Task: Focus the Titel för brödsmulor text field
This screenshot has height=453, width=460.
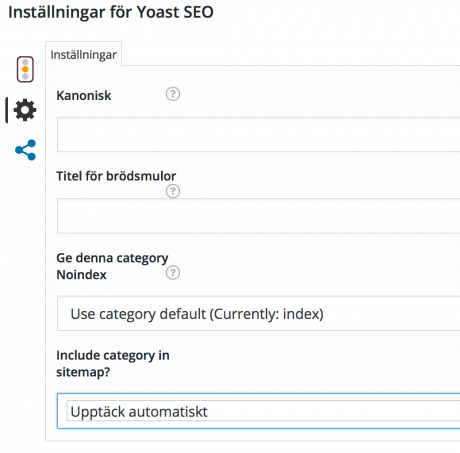Action: 258,216
